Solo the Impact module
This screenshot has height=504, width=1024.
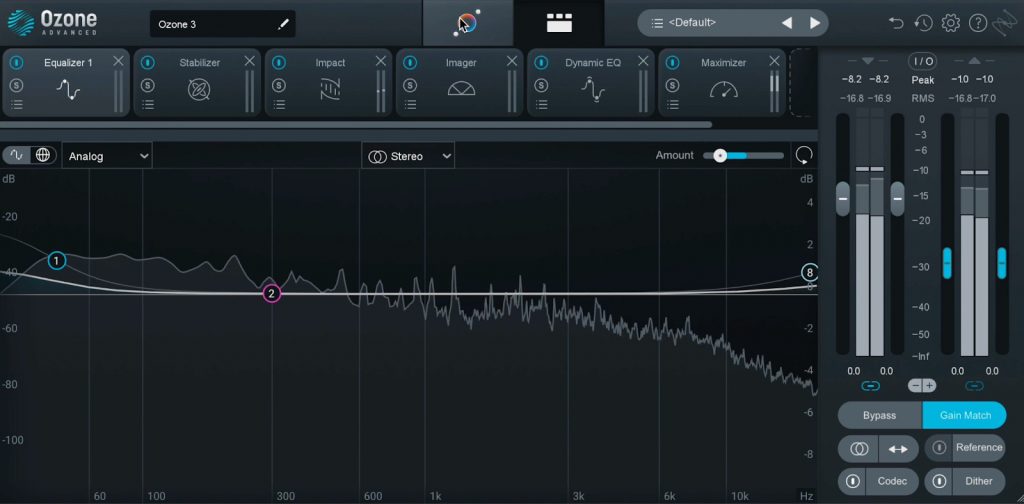280,86
